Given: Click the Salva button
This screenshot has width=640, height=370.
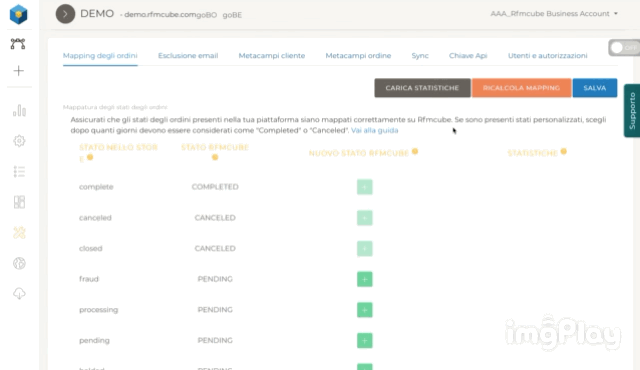Looking at the screenshot, I should (x=595, y=88).
